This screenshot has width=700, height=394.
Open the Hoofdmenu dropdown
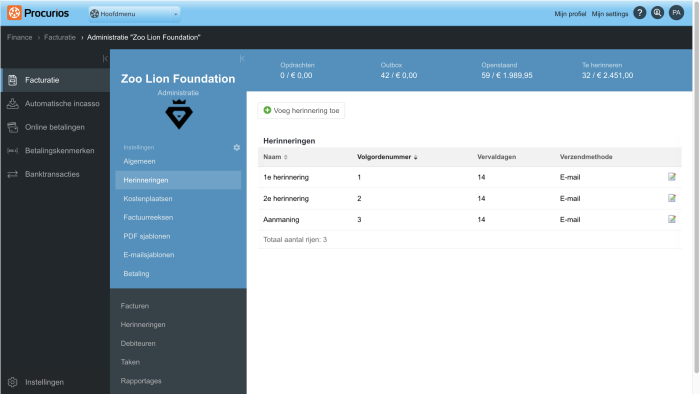click(134, 14)
